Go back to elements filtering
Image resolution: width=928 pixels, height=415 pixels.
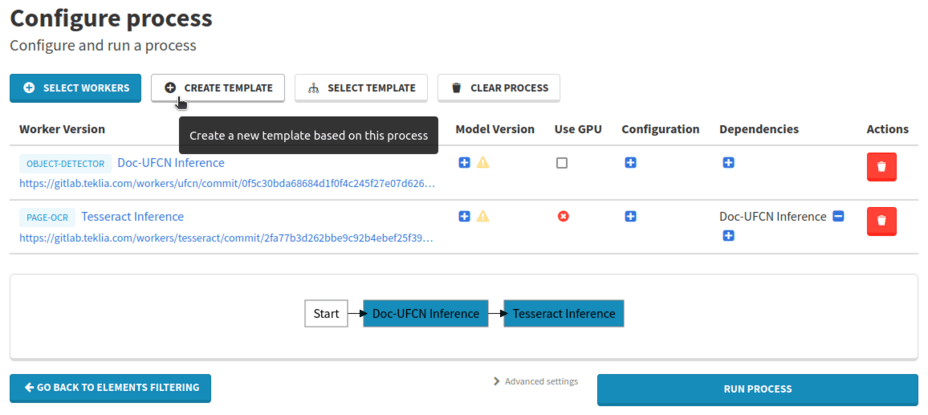coord(110,388)
